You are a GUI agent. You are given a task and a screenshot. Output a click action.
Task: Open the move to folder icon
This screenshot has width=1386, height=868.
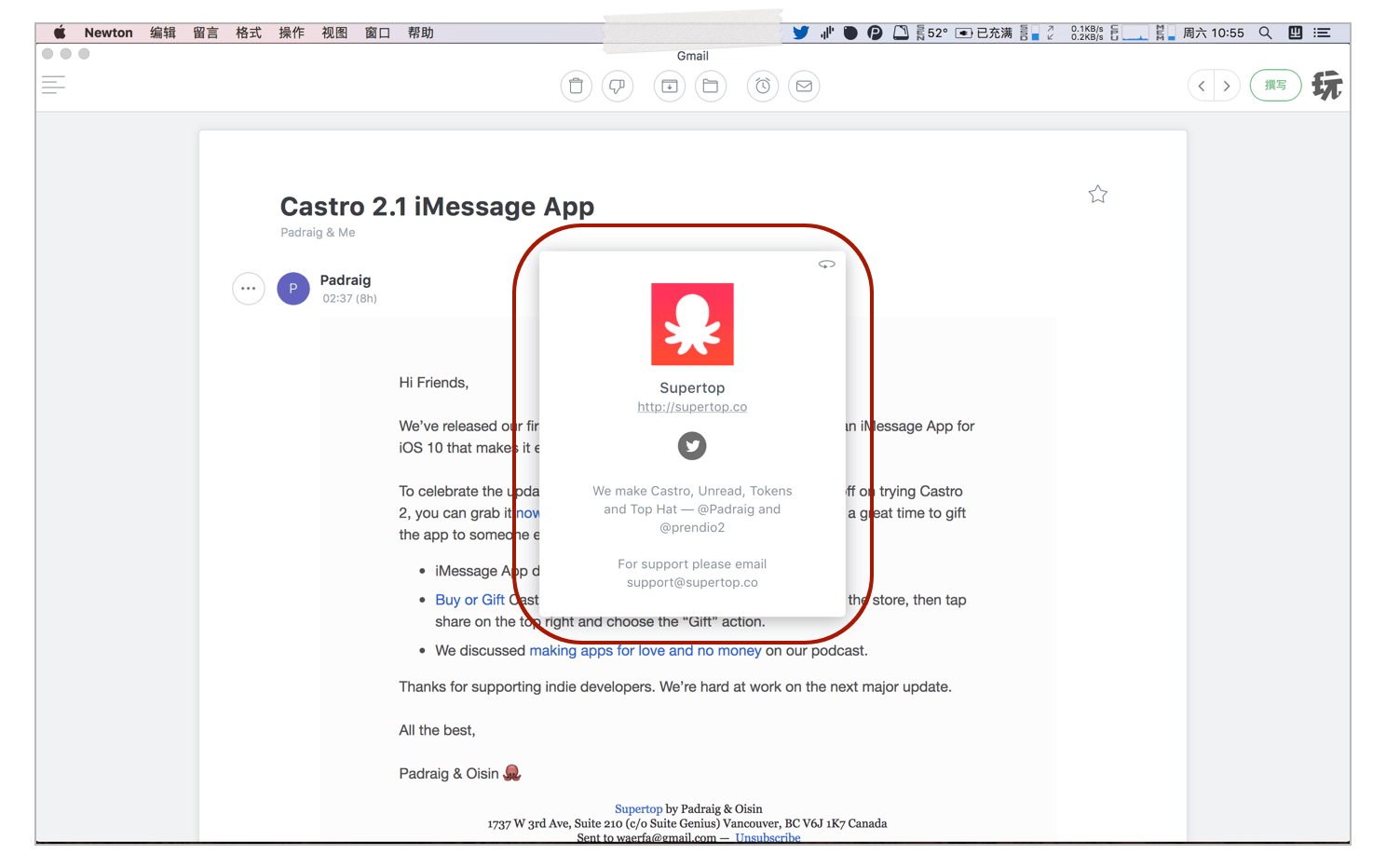pos(711,87)
